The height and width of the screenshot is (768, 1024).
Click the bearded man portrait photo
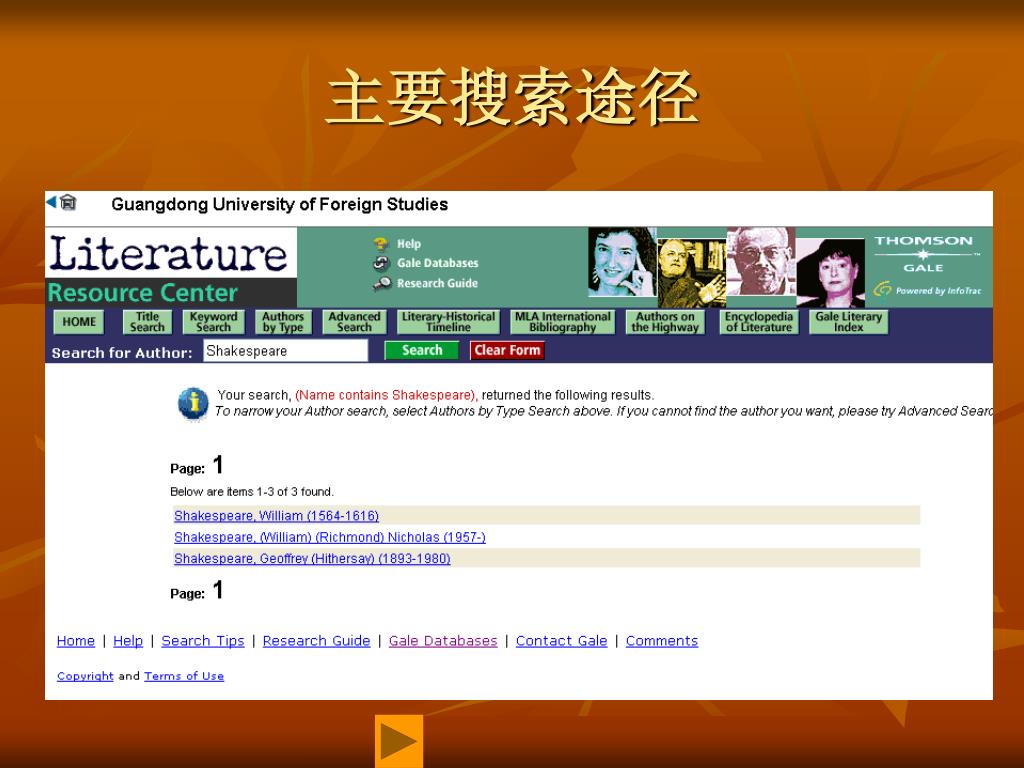click(691, 272)
